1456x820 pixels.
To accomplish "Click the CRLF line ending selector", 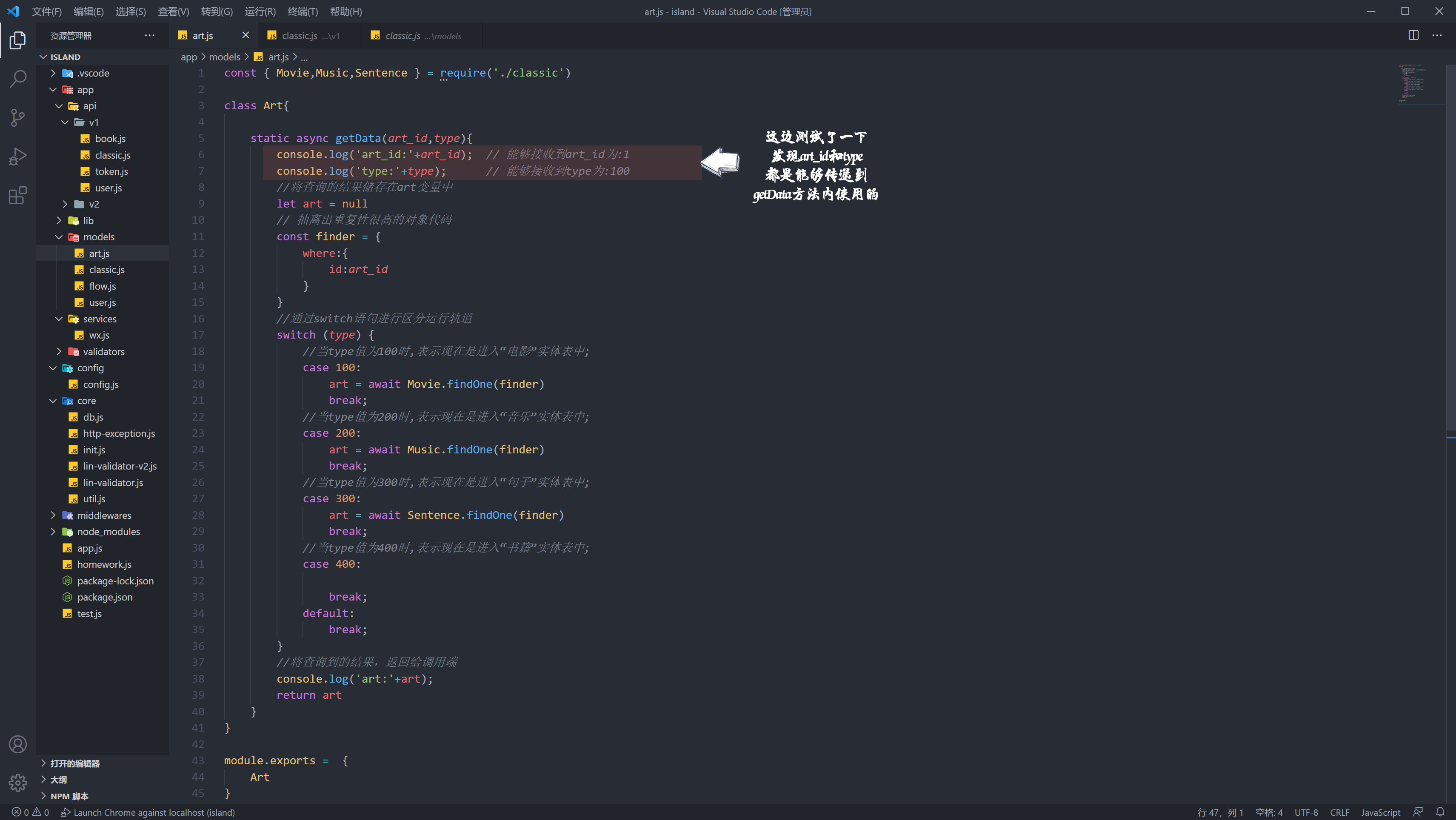I will 1339,812.
